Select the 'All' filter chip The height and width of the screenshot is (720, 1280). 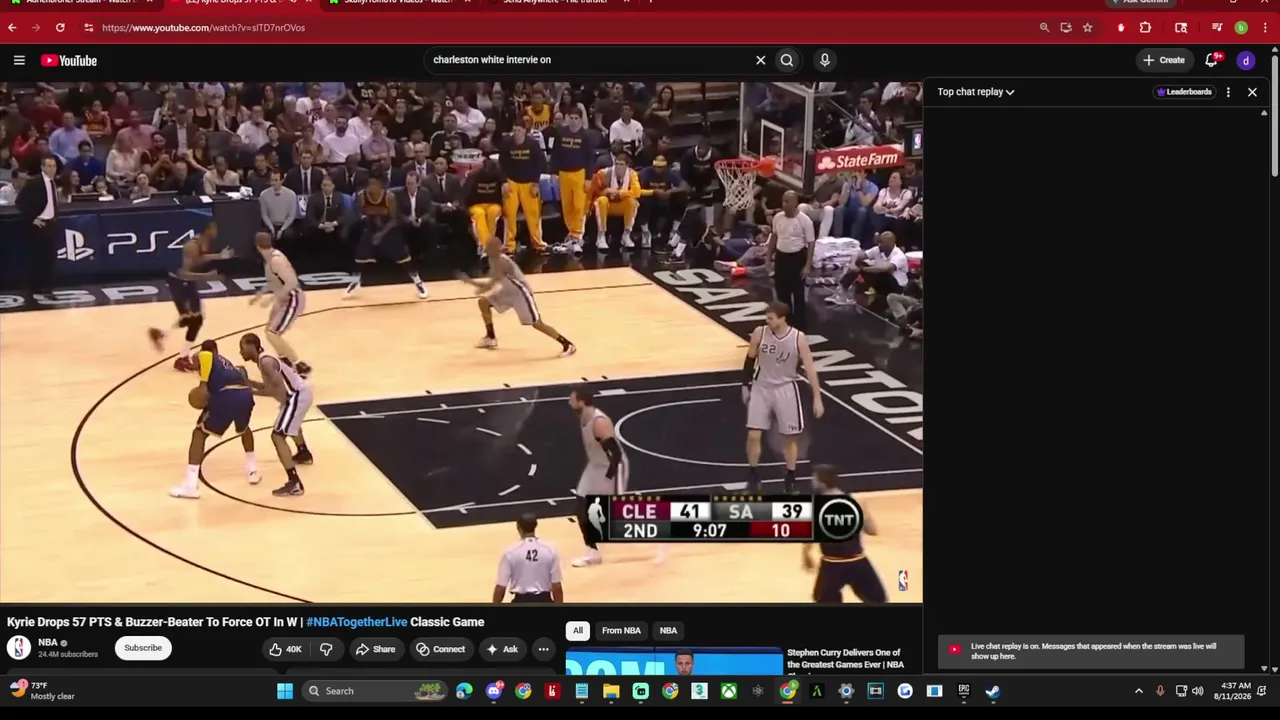[577, 631]
